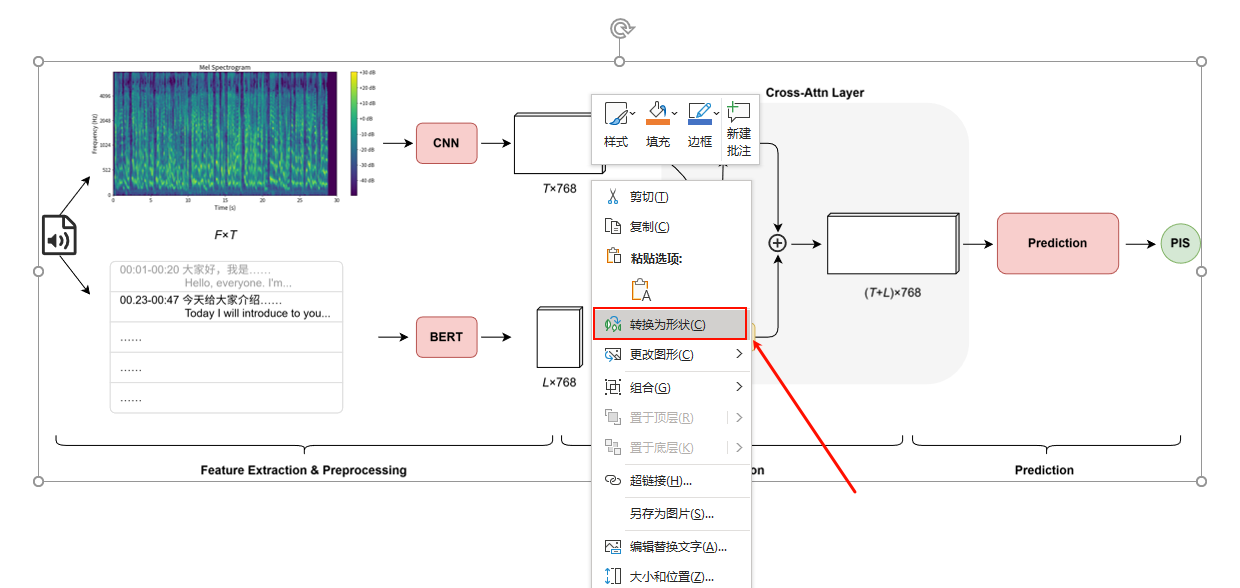Click the L×768 label
This screenshot has height=588, width=1240.
click(x=559, y=382)
